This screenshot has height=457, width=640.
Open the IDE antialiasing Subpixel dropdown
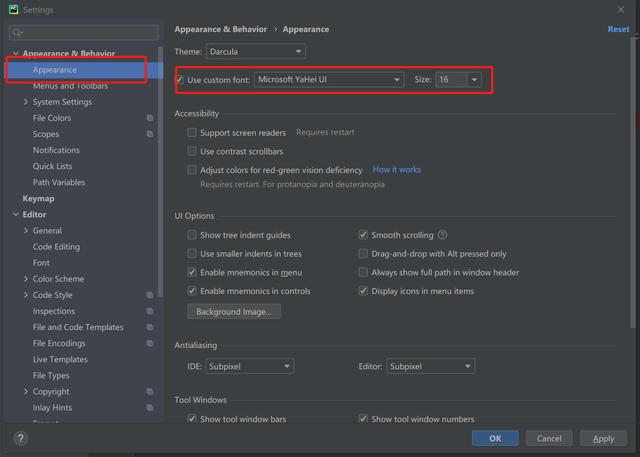coord(250,366)
